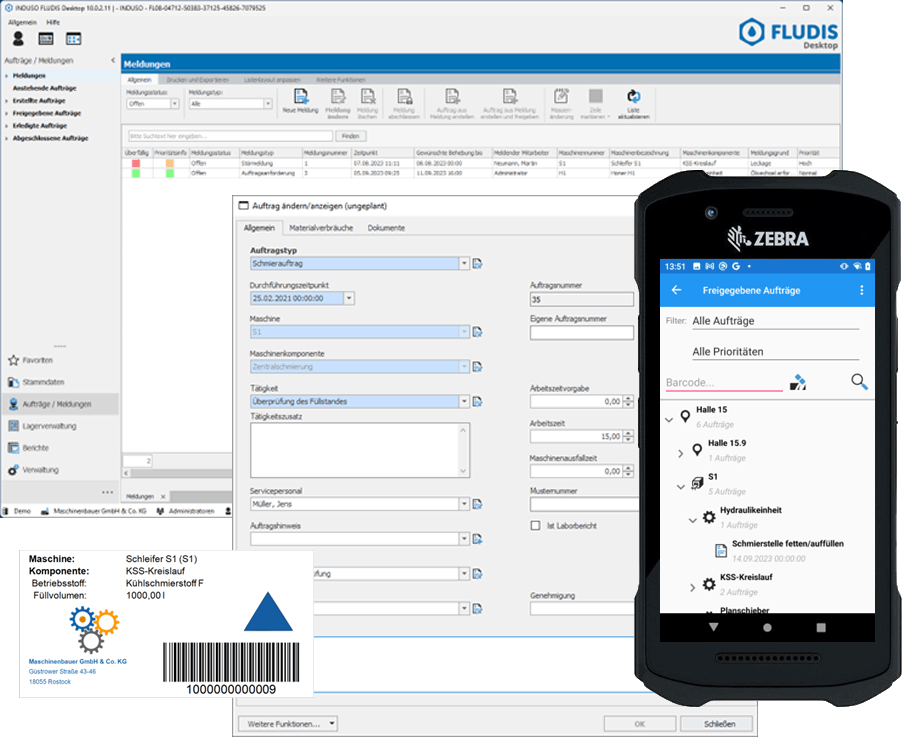Viewport: 902px width, 737px height.
Task: Tap the barcode scan icon on the phone
Action: tap(797, 382)
